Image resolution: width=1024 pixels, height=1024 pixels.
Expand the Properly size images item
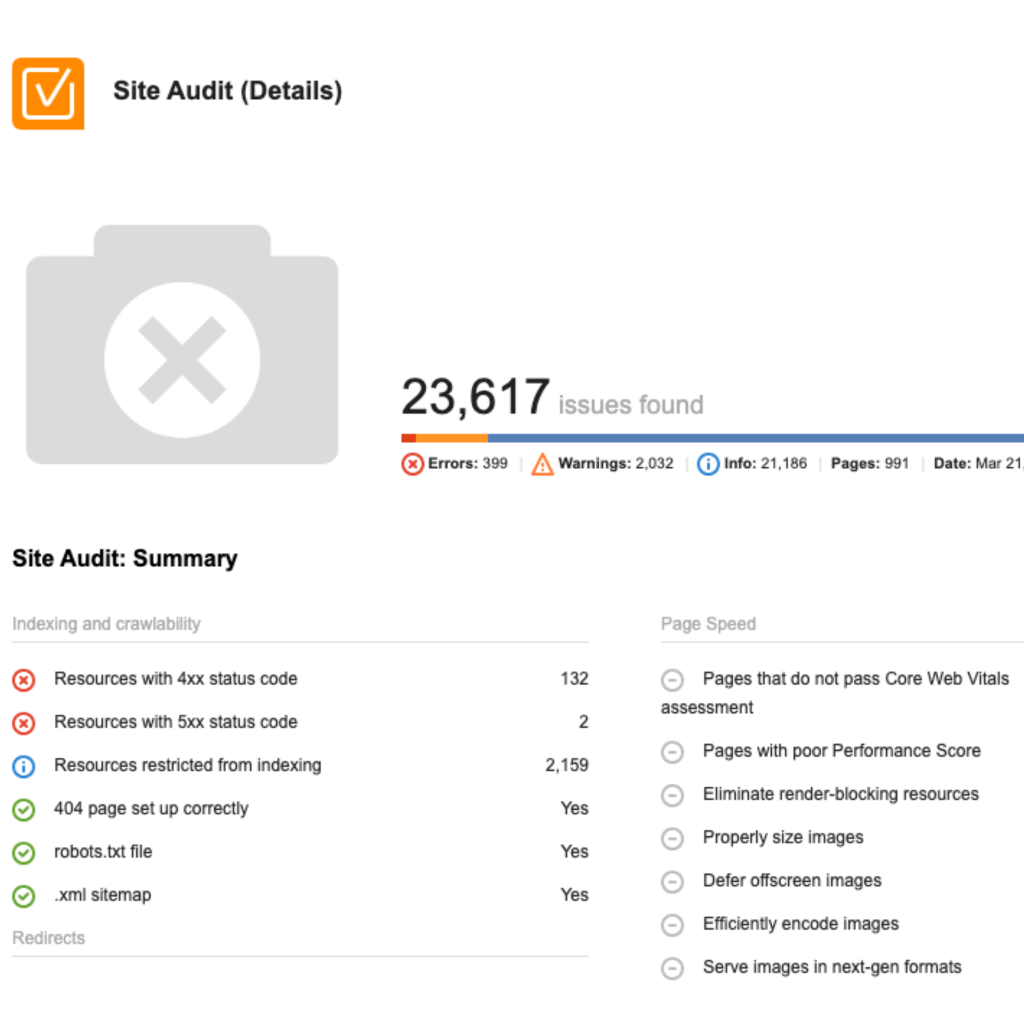(x=673, y=838)
